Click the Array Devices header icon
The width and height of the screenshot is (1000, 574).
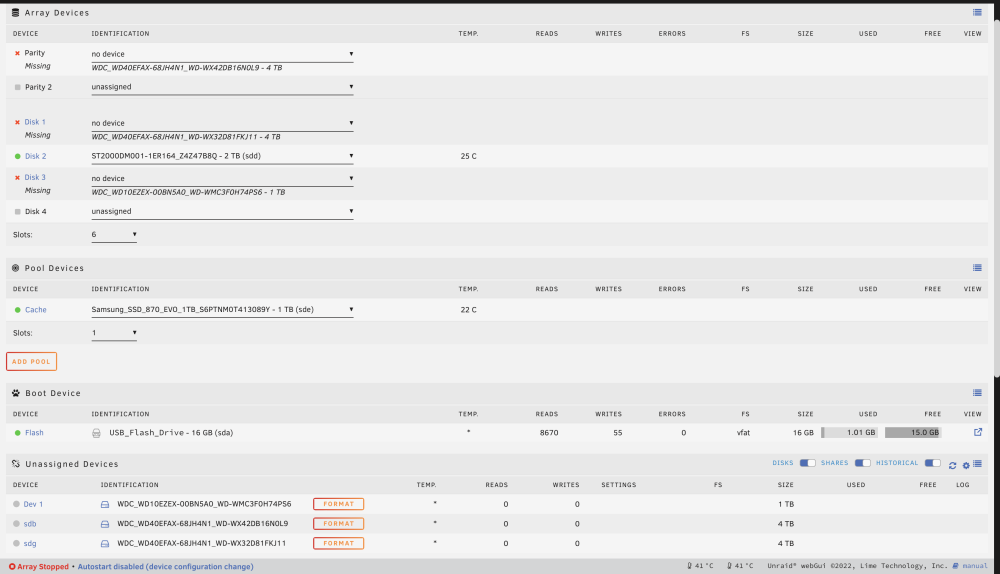pyautogui.click(x=15, y=12)
